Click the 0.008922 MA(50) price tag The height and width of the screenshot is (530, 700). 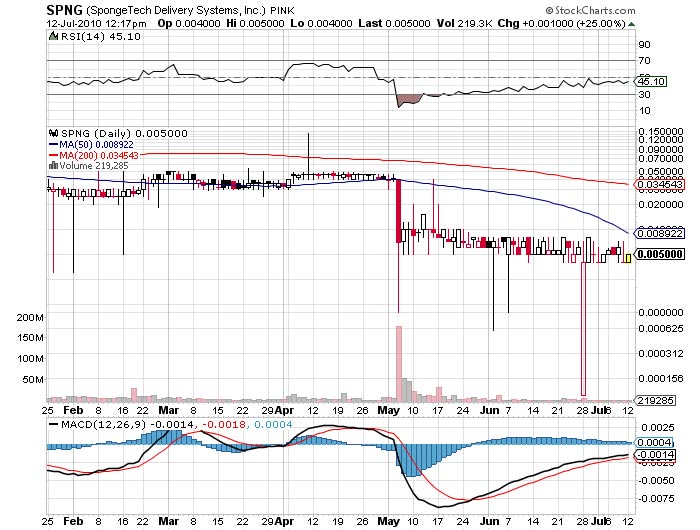(x=660, y=233)
